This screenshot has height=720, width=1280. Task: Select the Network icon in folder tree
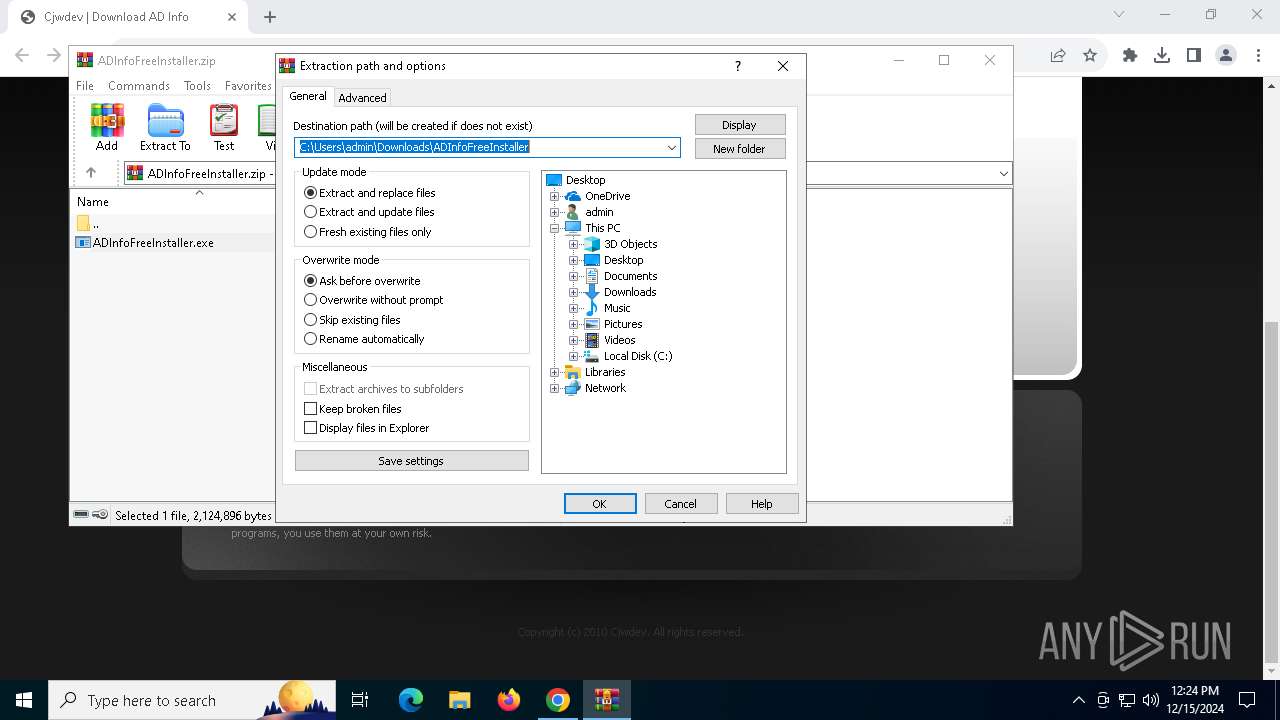[x=573, y=388]
